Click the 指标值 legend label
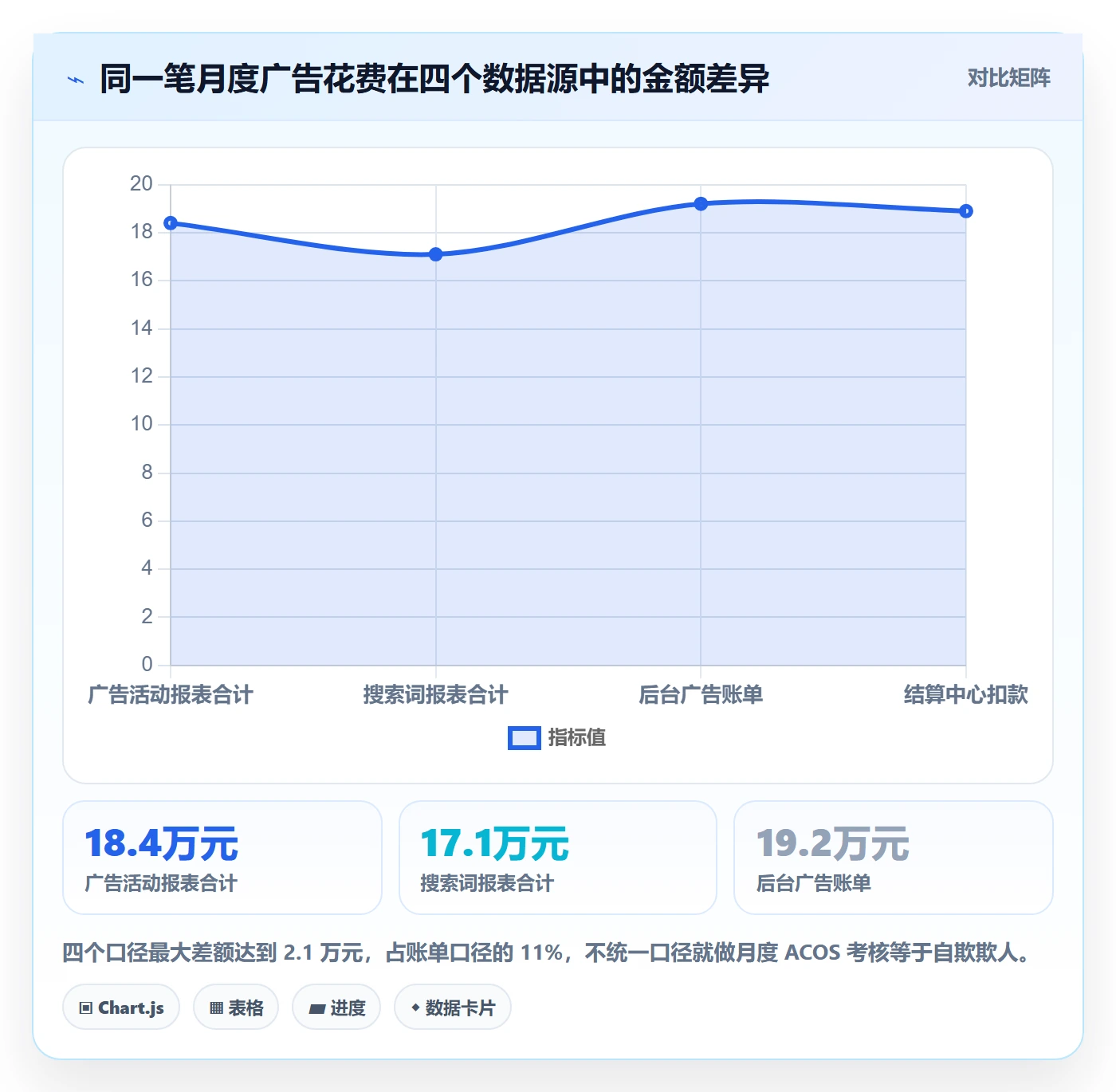Screen dimensions: 1116x1092 577,738
